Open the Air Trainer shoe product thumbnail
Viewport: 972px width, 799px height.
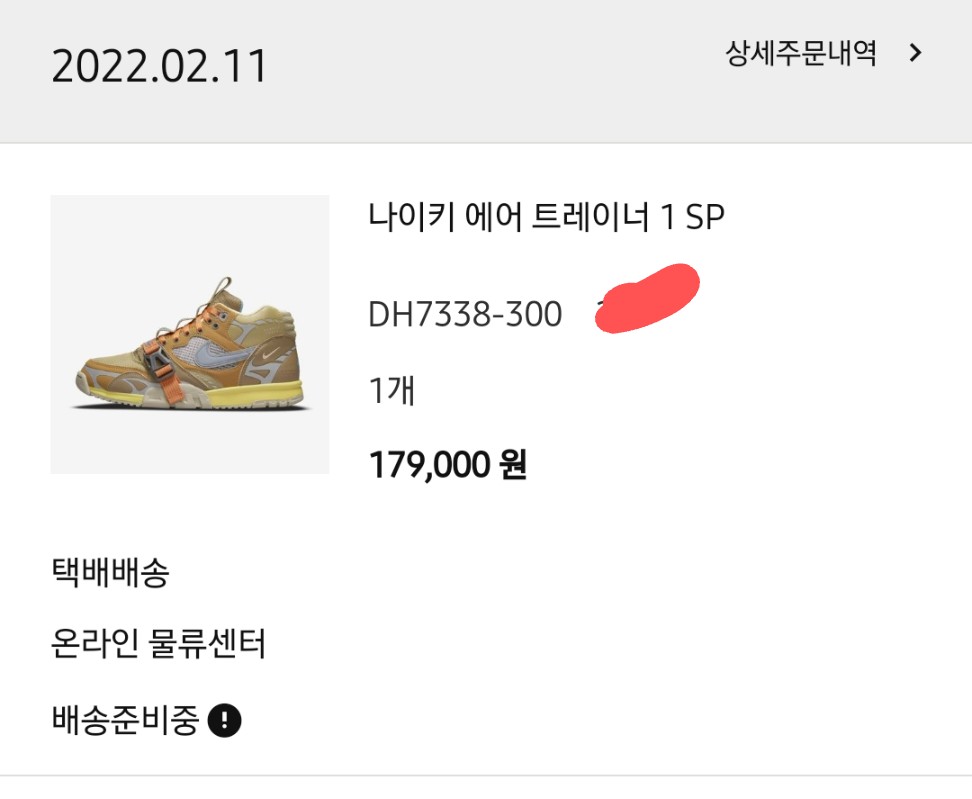tap(190, 334)
